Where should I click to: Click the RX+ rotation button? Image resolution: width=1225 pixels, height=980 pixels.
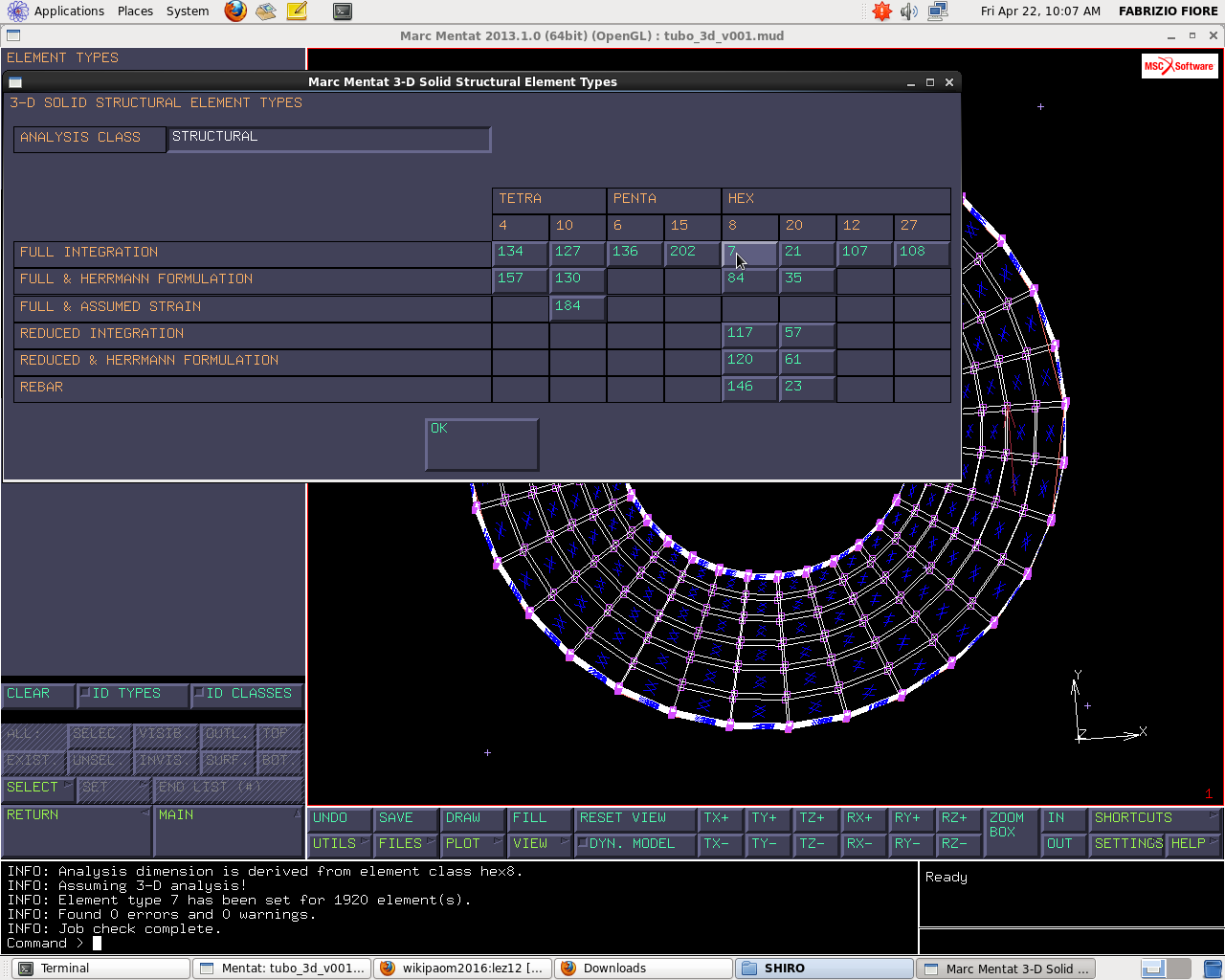click(x=864, y=818)
